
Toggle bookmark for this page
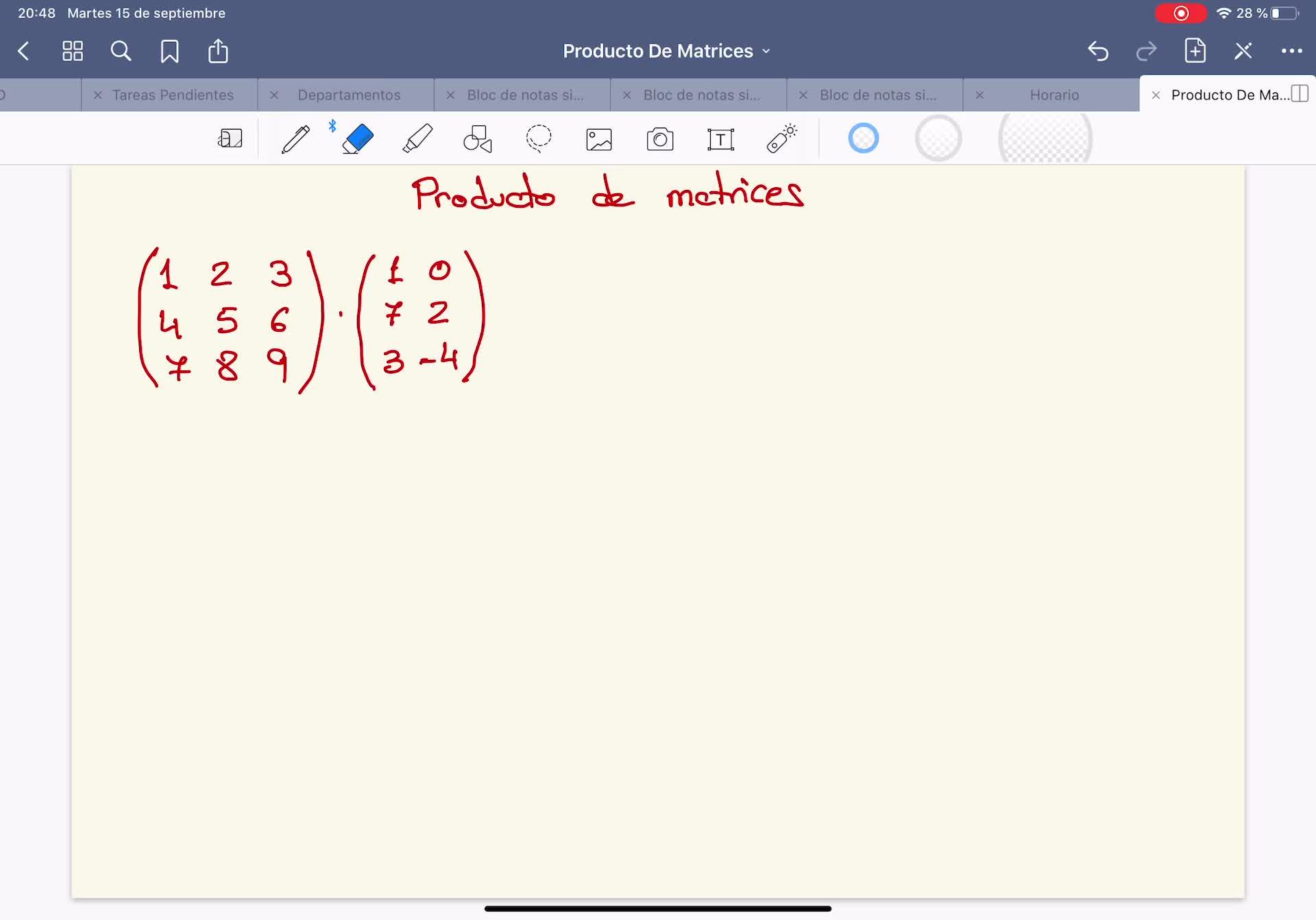(169, 51)
